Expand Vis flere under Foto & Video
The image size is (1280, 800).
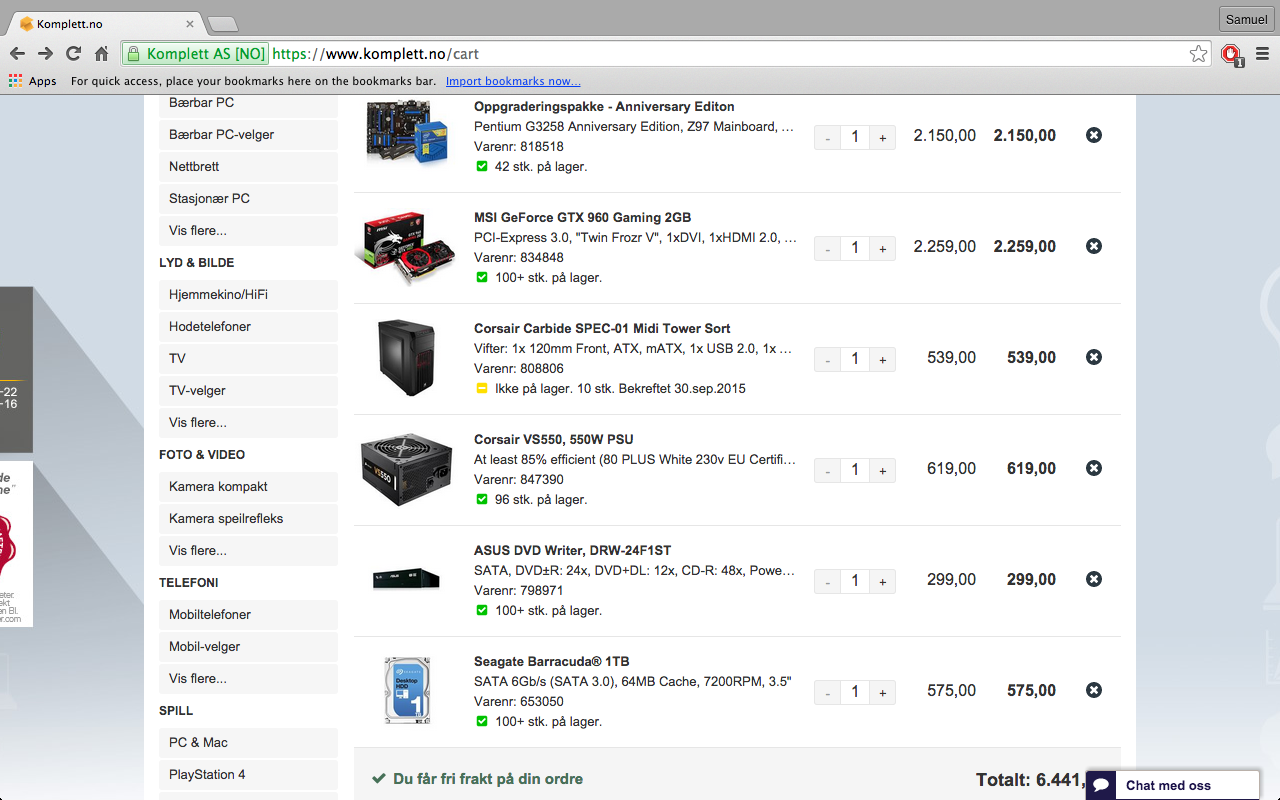click(x=248, y=550)
